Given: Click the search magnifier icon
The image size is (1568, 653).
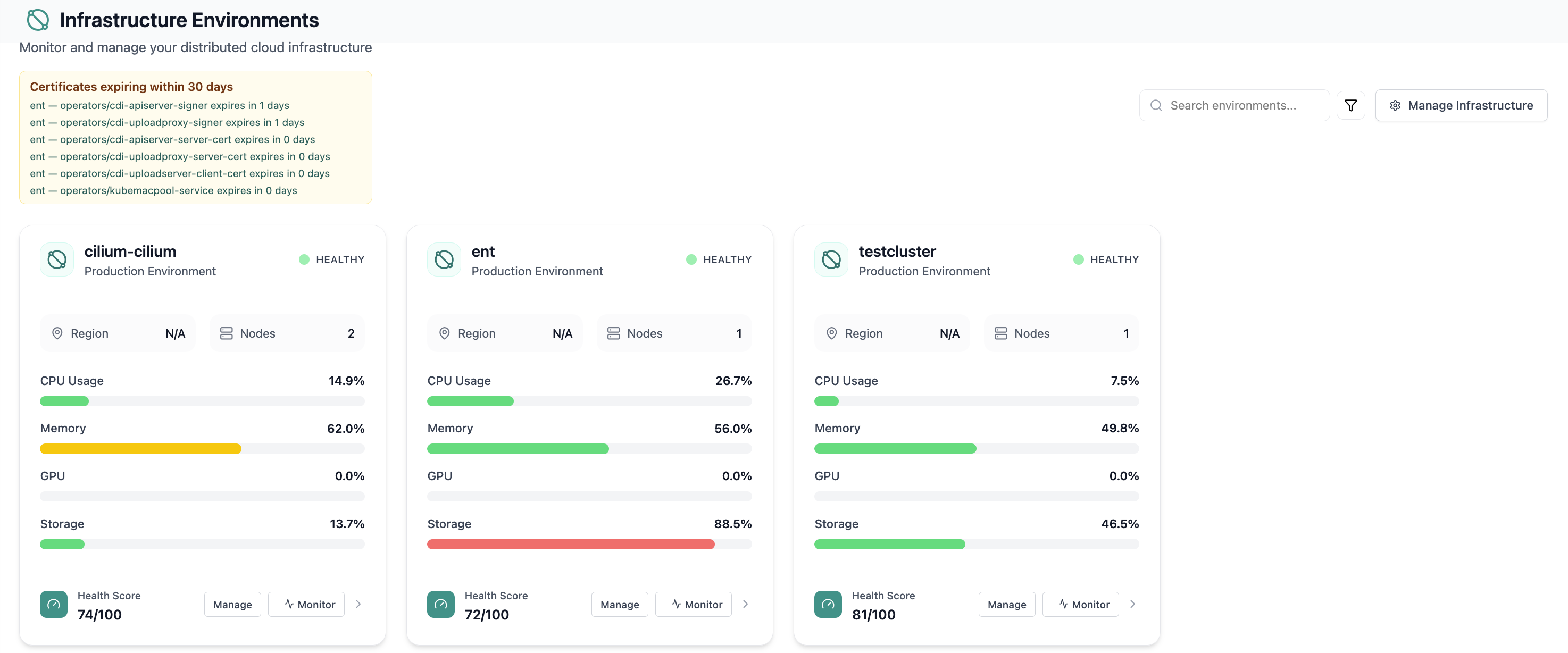Looking at the screenshot, I should (x=1156, y=105).
